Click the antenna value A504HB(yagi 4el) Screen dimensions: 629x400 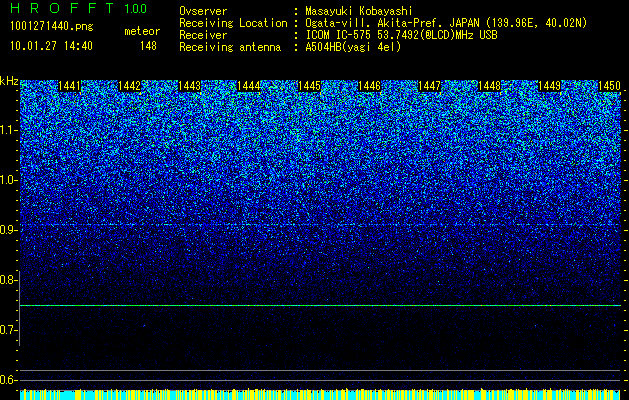353,47
